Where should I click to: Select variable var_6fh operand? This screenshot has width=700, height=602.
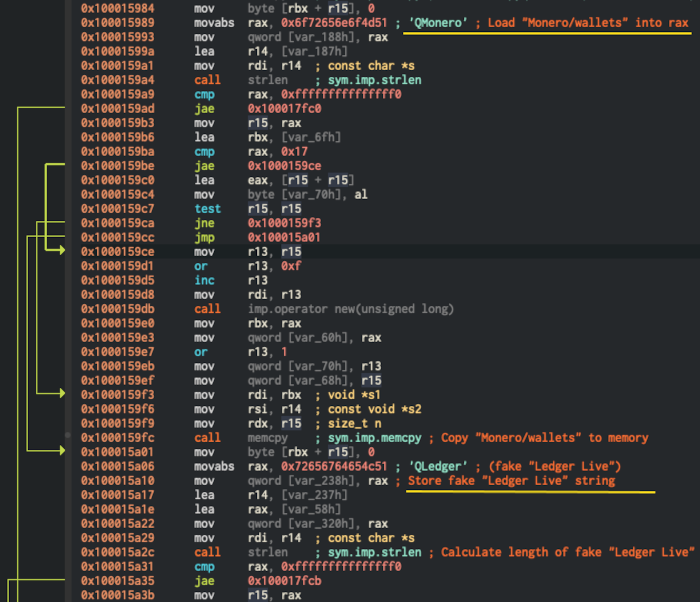[x=311, y=137]
